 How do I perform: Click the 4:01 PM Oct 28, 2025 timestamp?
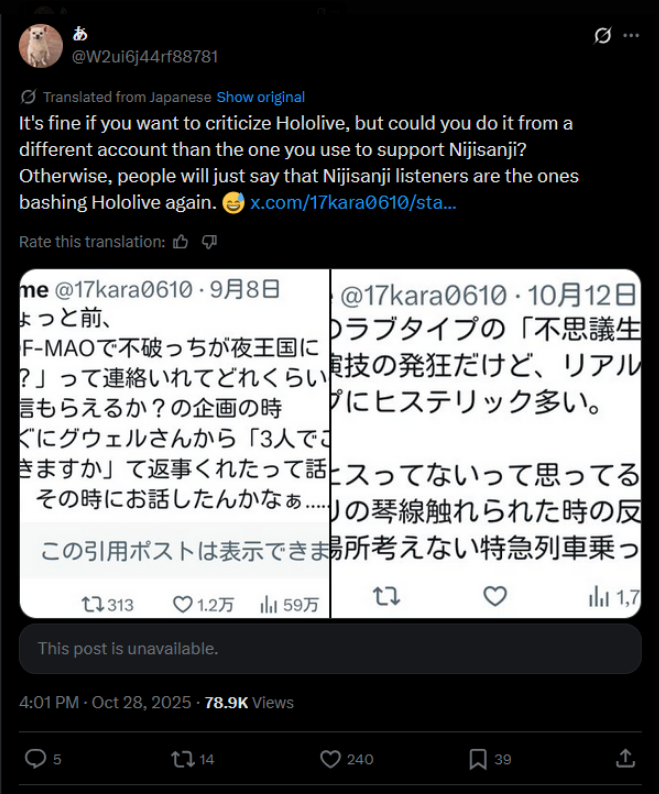[105, 703]
